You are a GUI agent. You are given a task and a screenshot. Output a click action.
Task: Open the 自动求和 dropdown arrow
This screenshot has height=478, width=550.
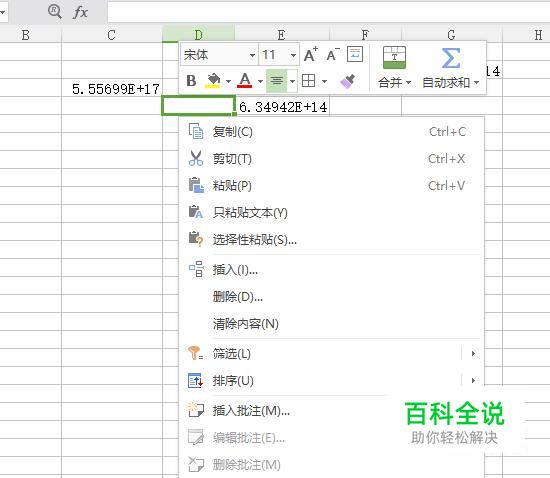coord(476,83)
